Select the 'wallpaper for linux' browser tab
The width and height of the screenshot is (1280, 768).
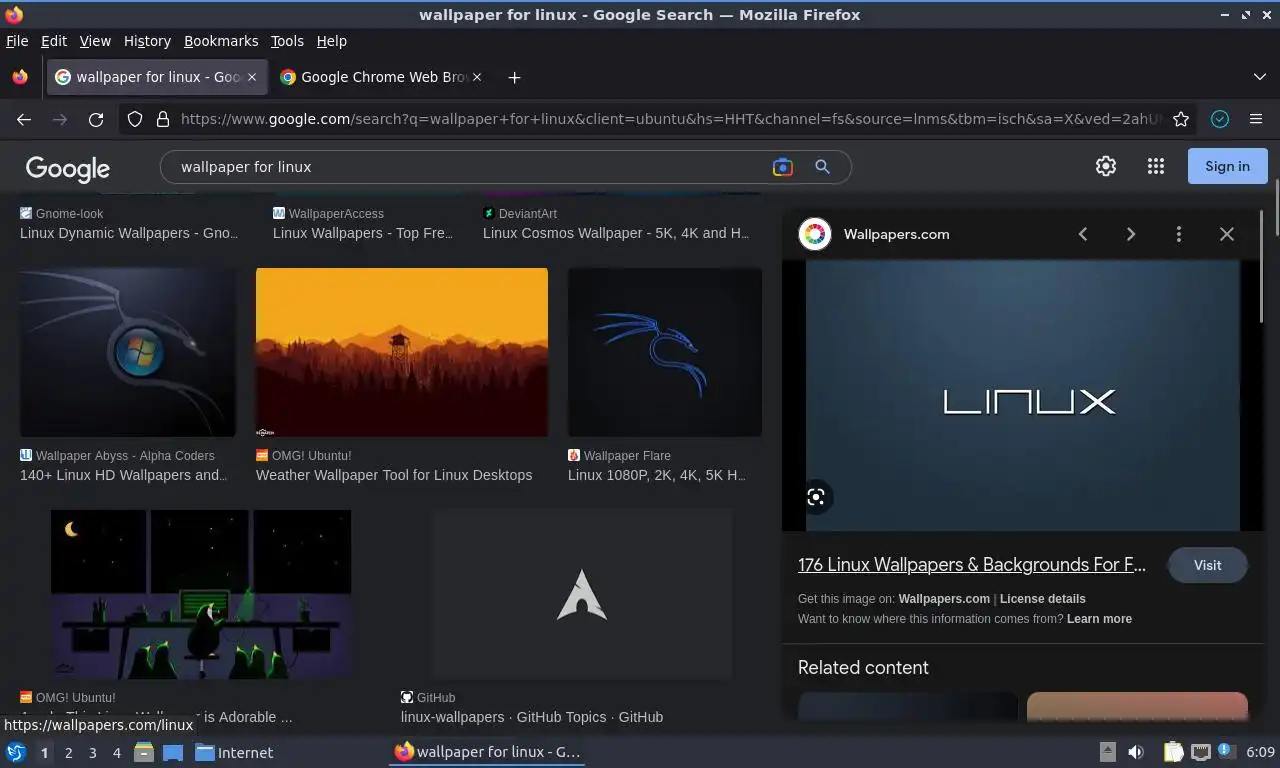(156, 77)
